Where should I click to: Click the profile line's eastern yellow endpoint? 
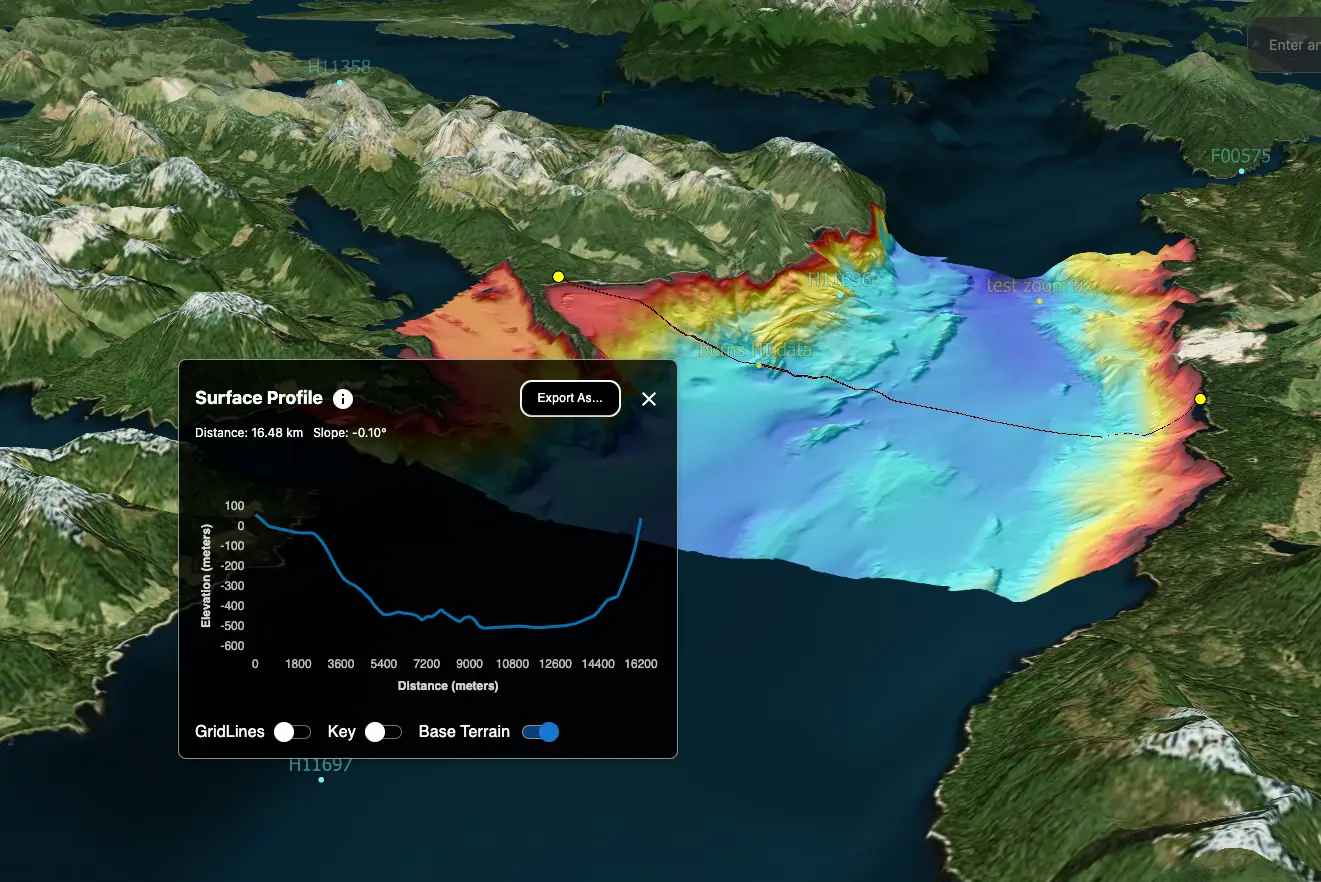tap(1200, 399)
